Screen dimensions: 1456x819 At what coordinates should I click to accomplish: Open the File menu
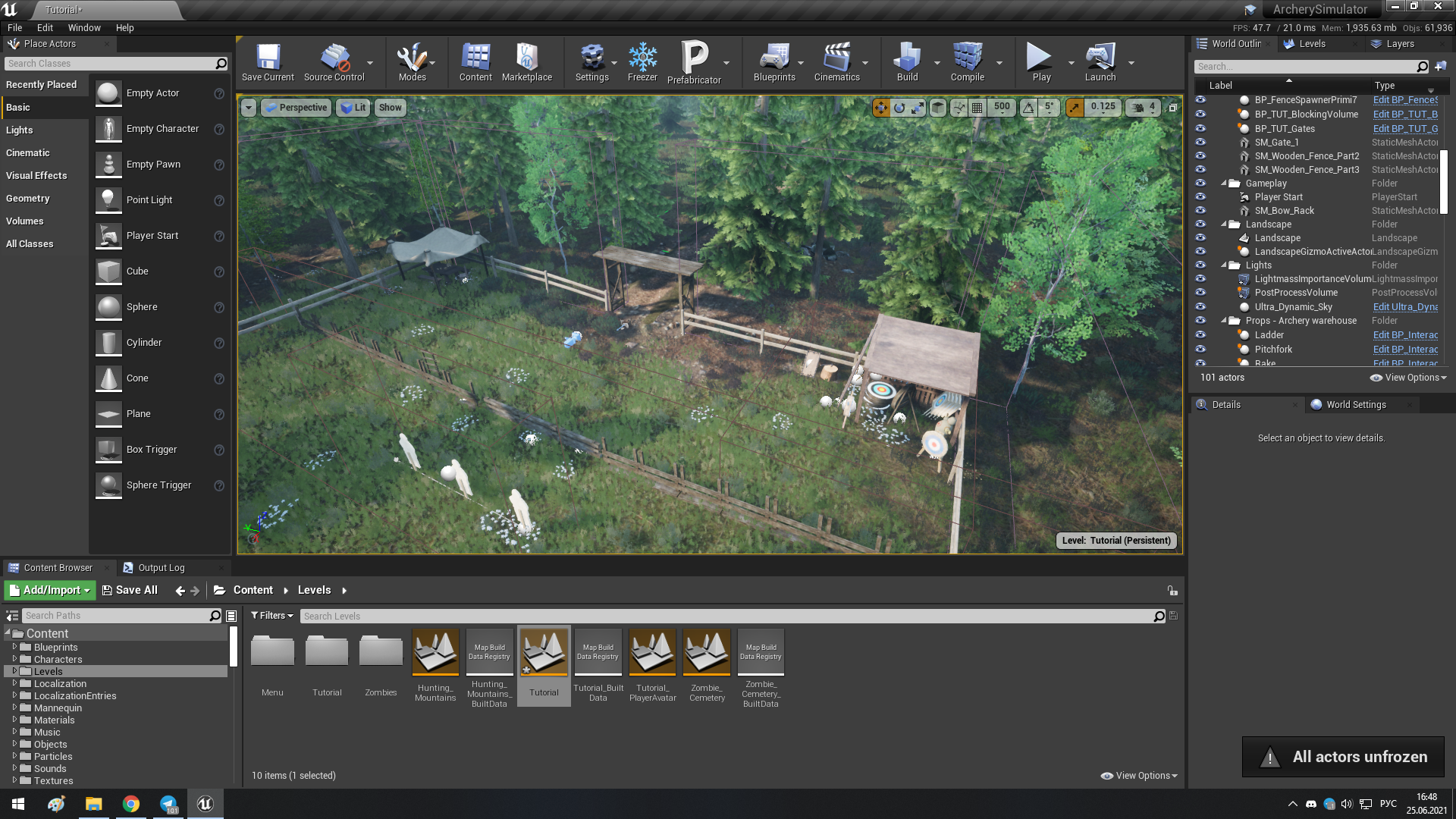[x=15, y=27]
